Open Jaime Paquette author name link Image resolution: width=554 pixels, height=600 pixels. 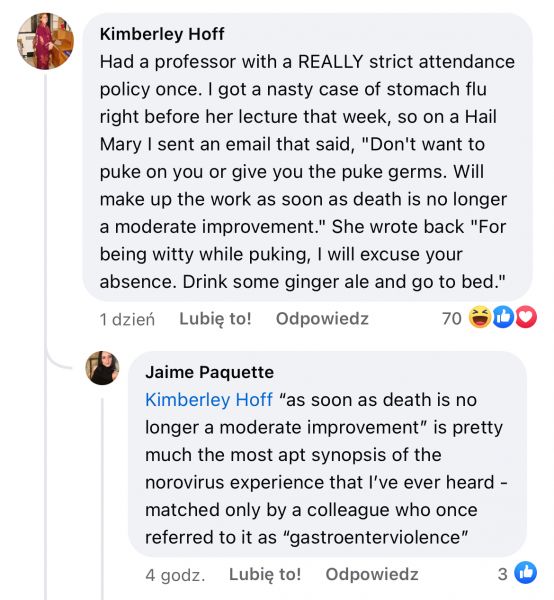pos(210,372)
